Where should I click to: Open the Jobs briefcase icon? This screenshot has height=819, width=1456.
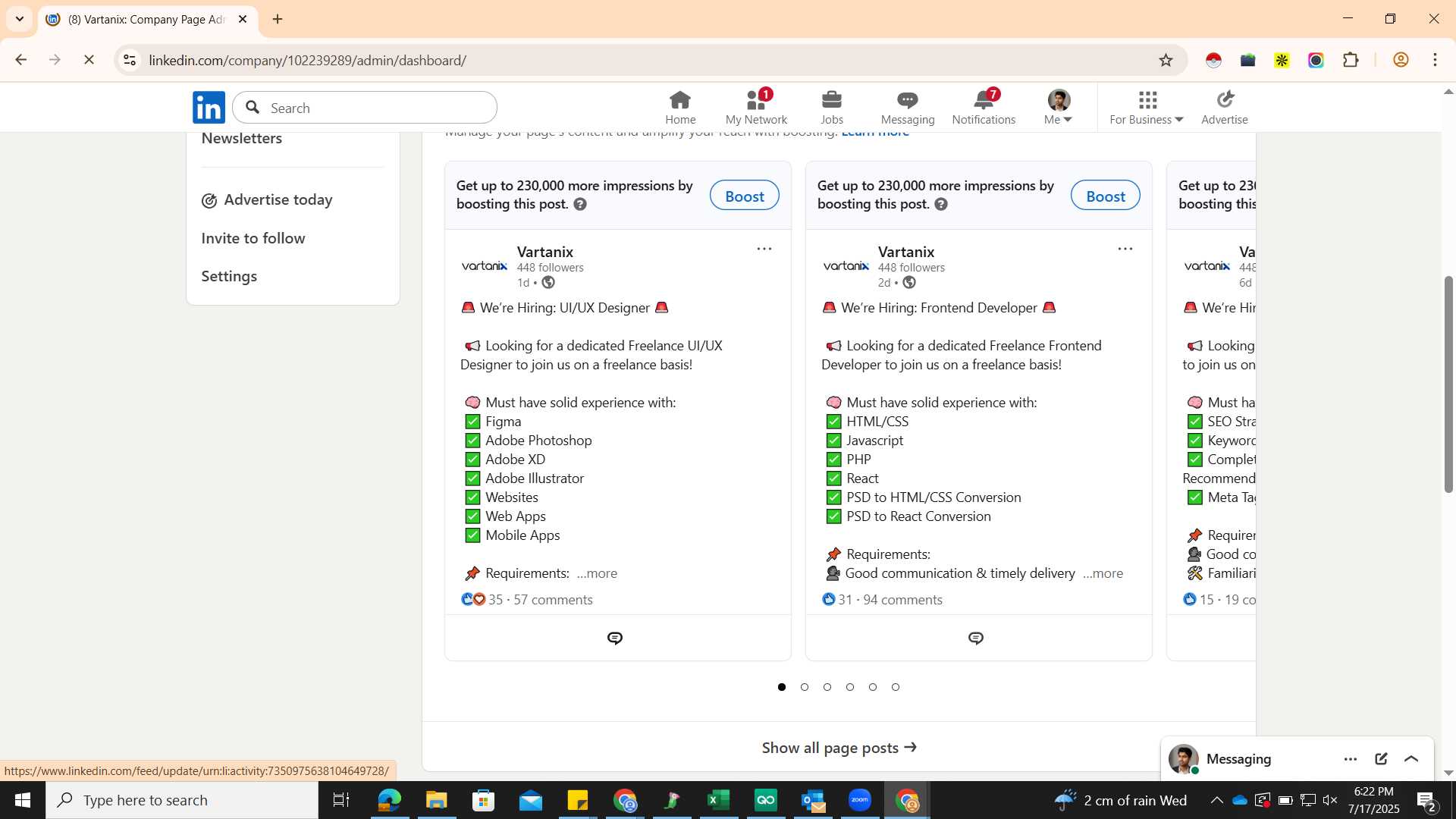click(x=832, y=108)
